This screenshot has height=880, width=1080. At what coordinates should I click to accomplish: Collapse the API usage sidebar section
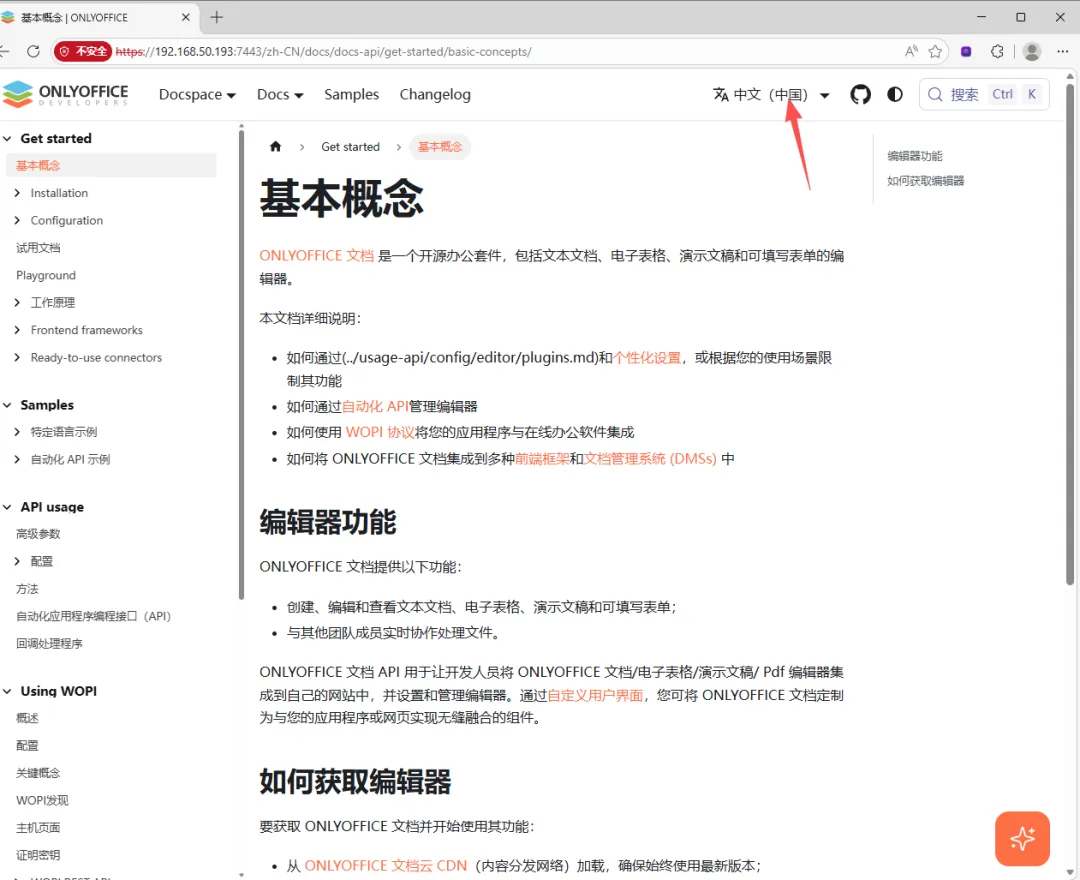8,507
